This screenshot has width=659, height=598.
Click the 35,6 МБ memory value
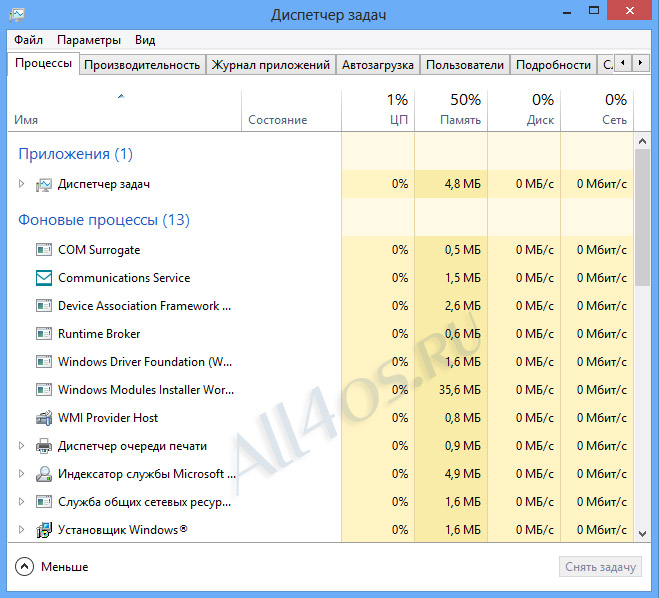(460, 390)
